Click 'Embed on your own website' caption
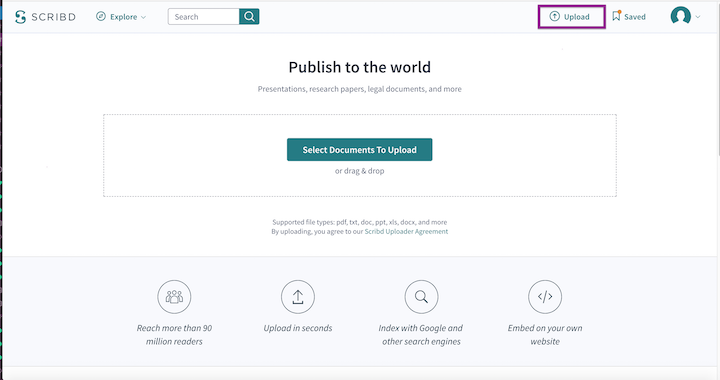 pos(545,335)
